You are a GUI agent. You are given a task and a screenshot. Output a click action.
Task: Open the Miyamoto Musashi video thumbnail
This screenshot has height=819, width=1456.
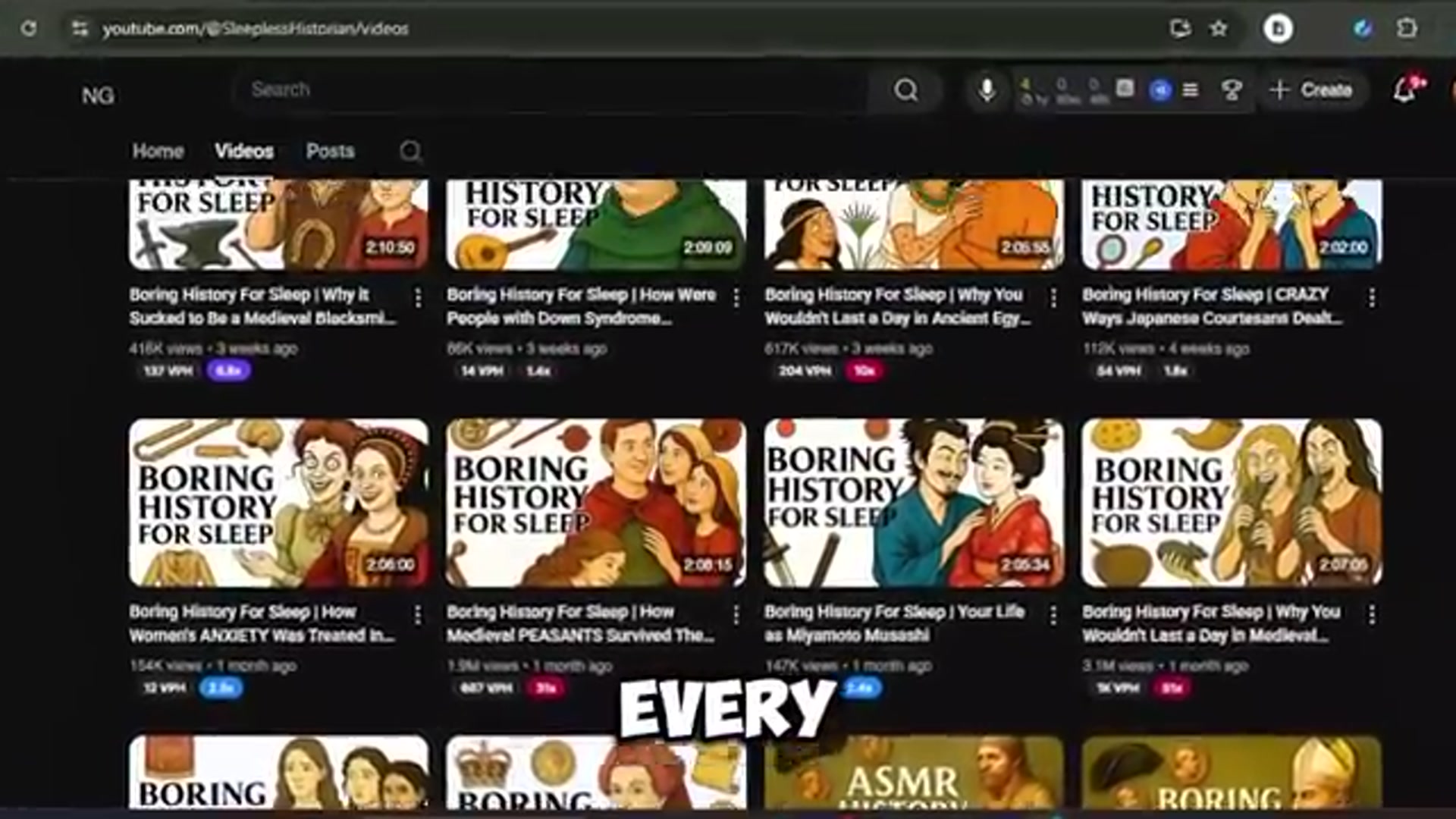(914, 503)
